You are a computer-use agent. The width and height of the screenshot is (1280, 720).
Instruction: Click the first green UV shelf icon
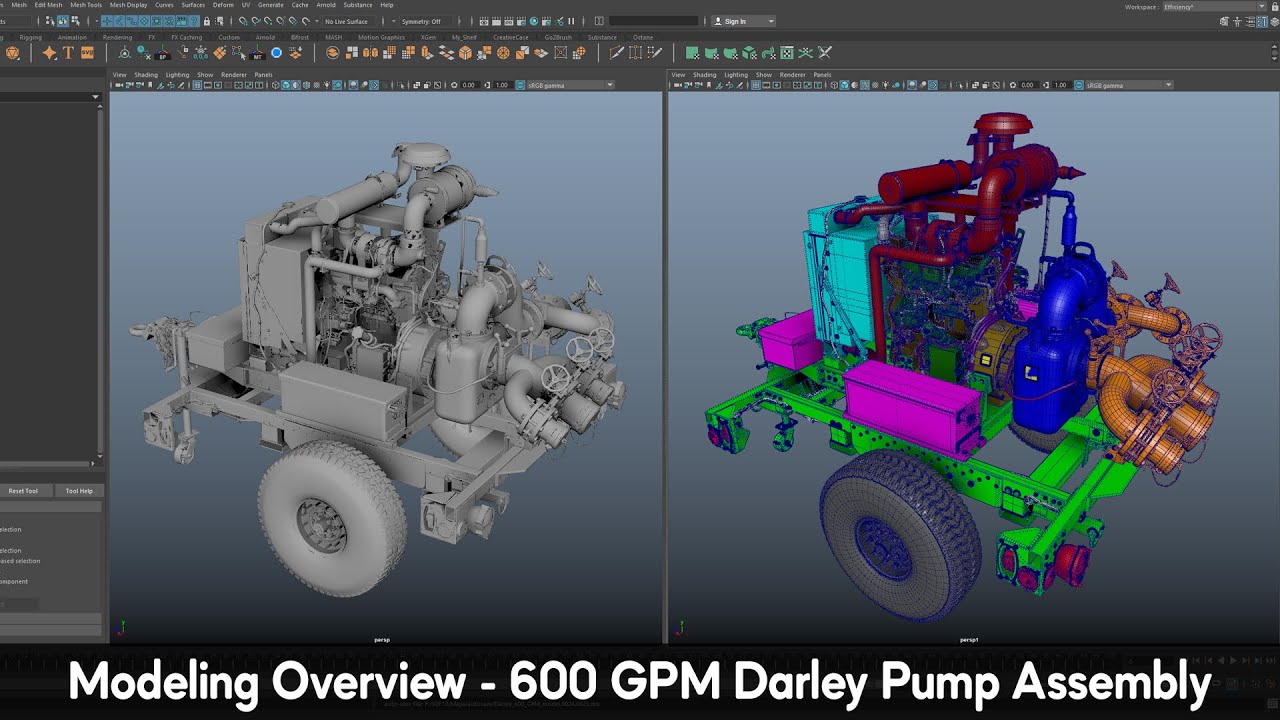tap(692, 53)
